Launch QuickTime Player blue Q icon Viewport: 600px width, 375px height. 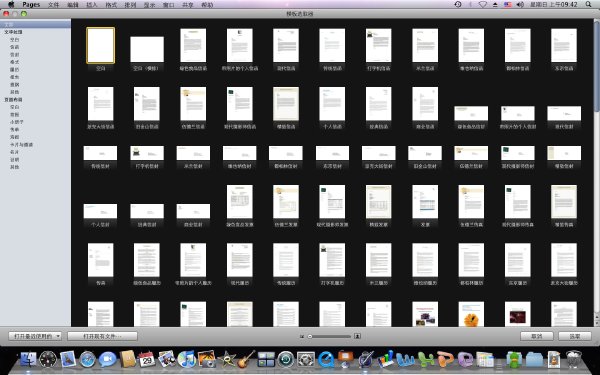point(326,359)
